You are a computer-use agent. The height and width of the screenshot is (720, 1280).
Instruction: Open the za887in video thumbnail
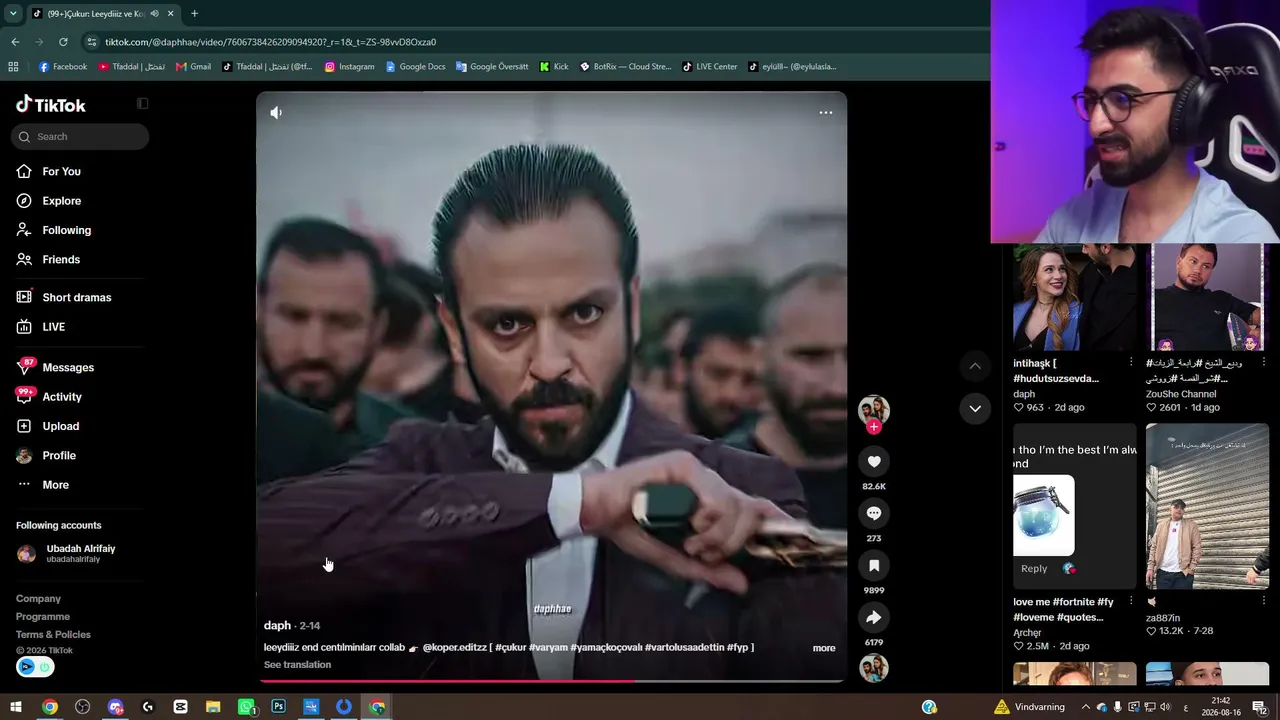1207,506
